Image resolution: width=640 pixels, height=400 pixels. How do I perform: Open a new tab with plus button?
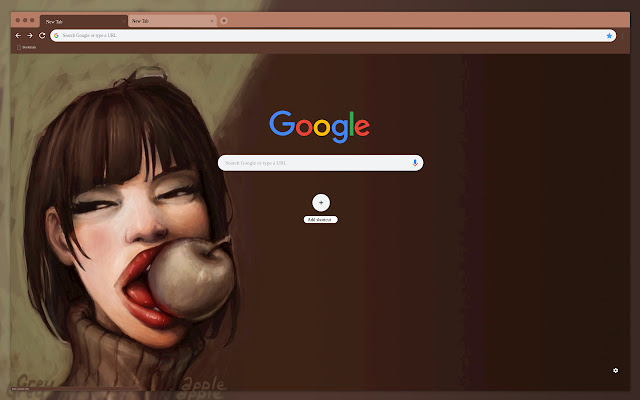pos(224,21)
